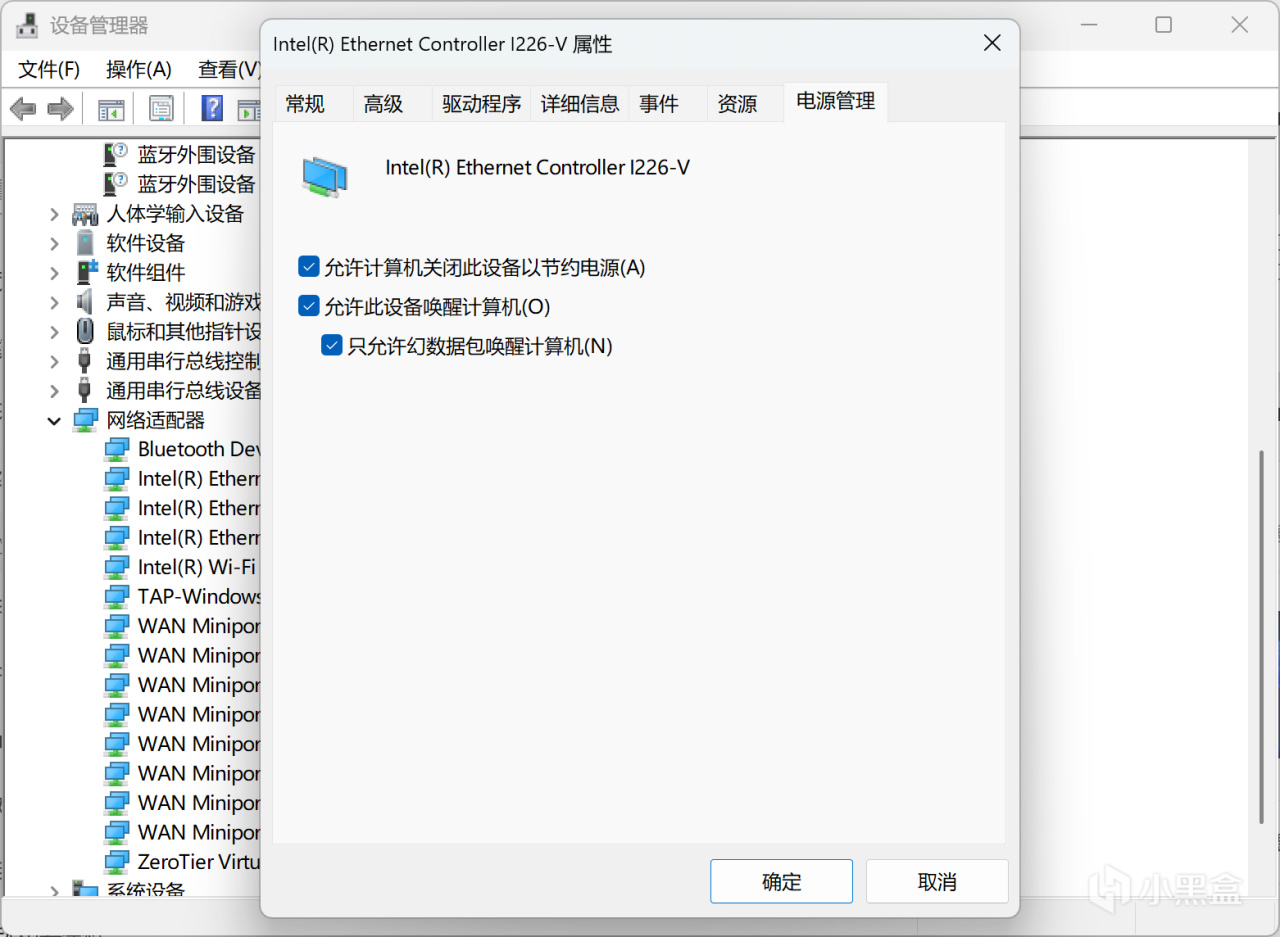
Task: Collapse the 网络适配器 tree node
Action: tap(55, 420)
